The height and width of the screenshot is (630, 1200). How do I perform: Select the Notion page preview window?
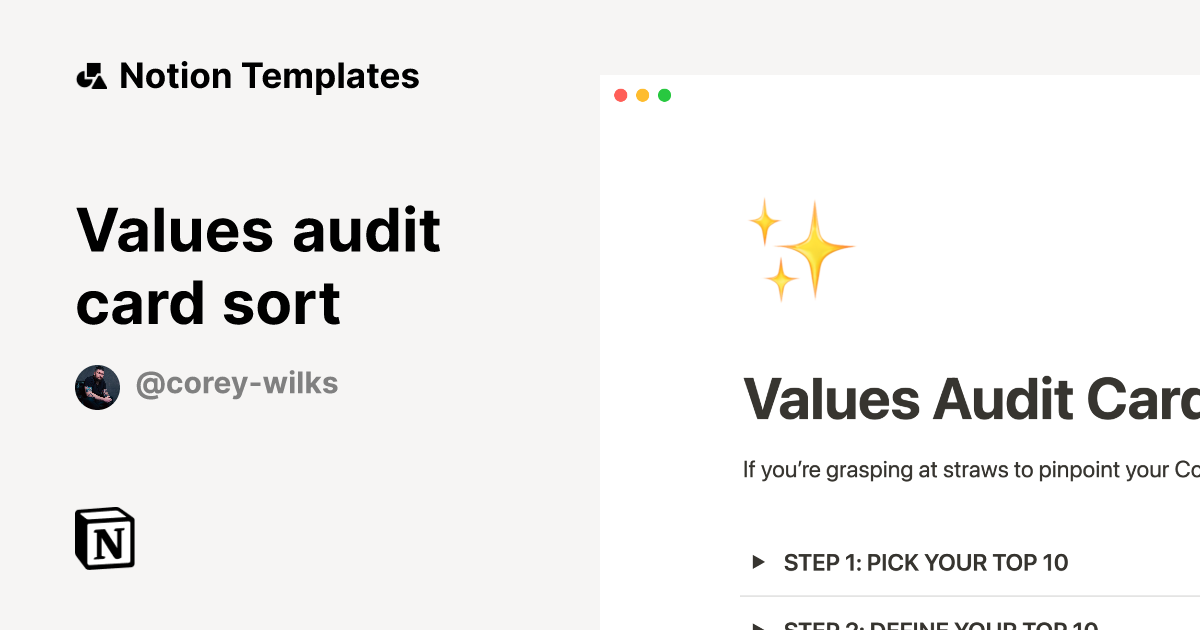(899, 350)
